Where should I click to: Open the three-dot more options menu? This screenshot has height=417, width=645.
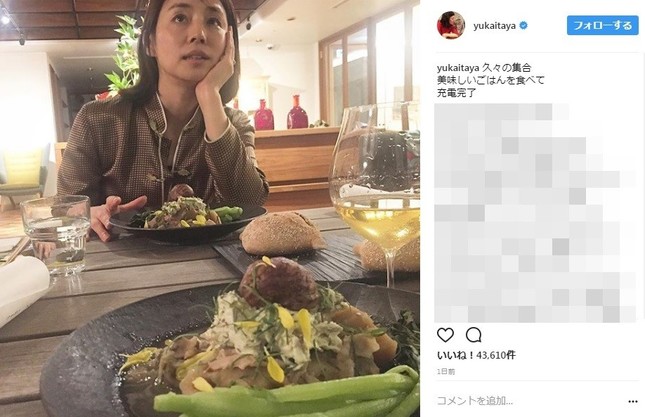pyautogui.click(x=633, y=401)
